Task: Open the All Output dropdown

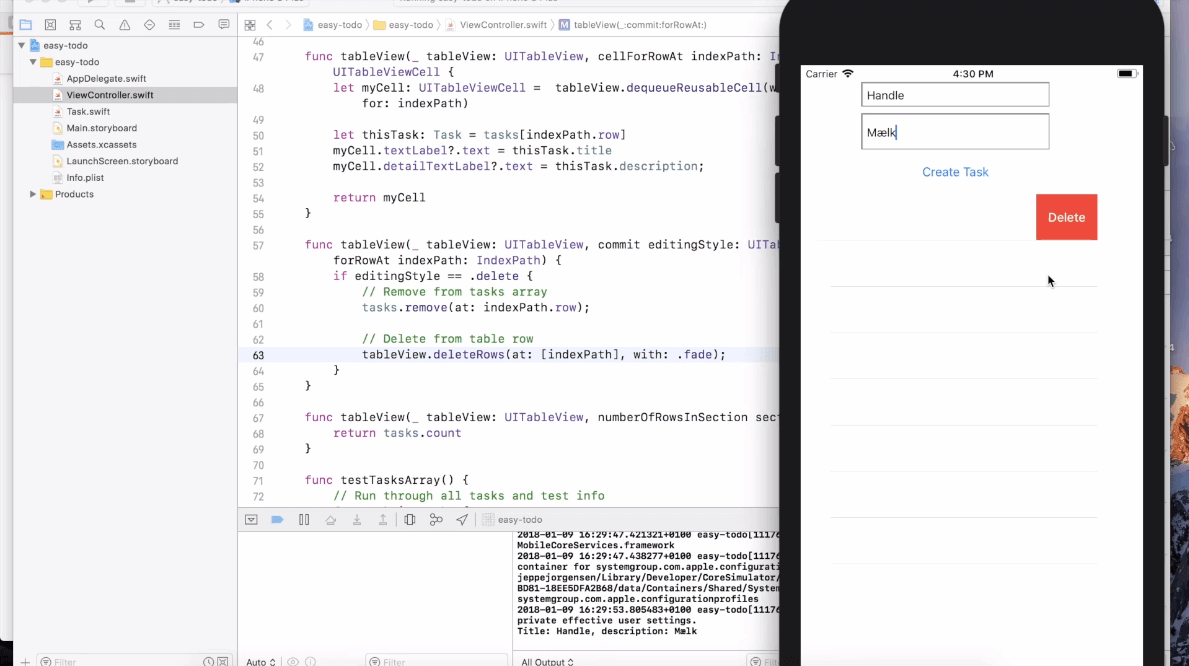Action: [x=547, y=661]
